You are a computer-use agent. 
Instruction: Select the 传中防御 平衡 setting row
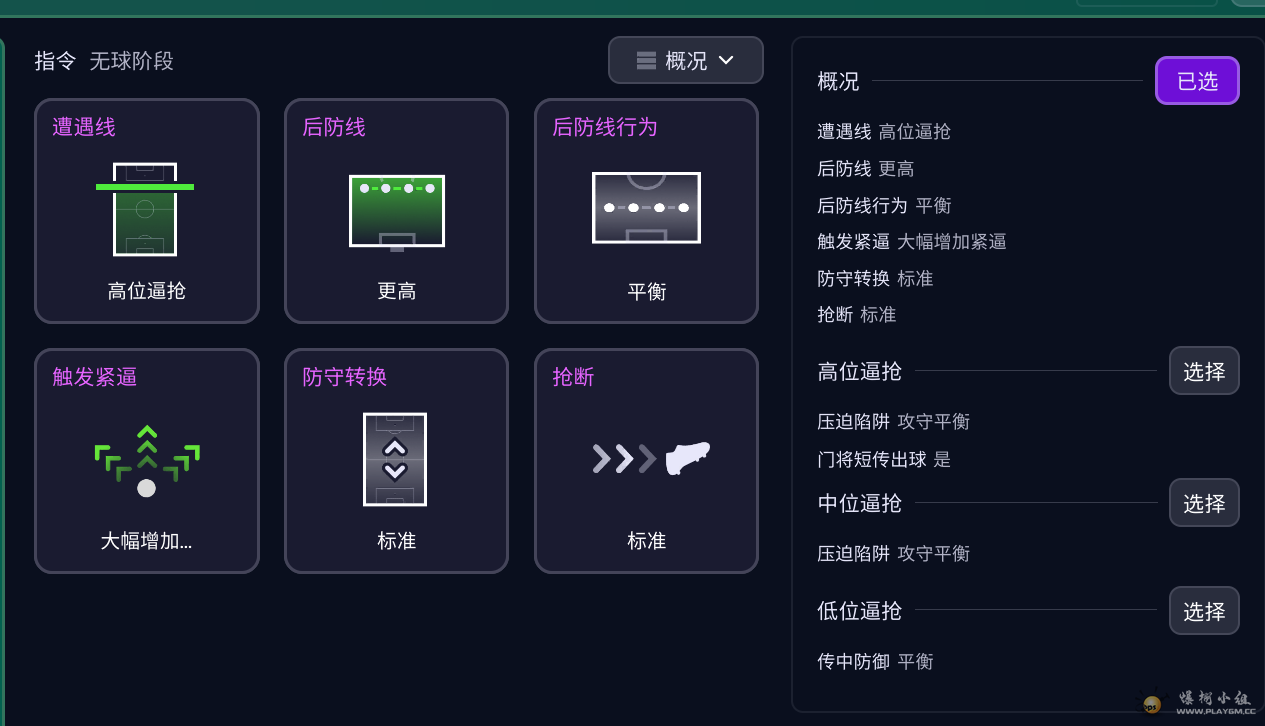874,661
